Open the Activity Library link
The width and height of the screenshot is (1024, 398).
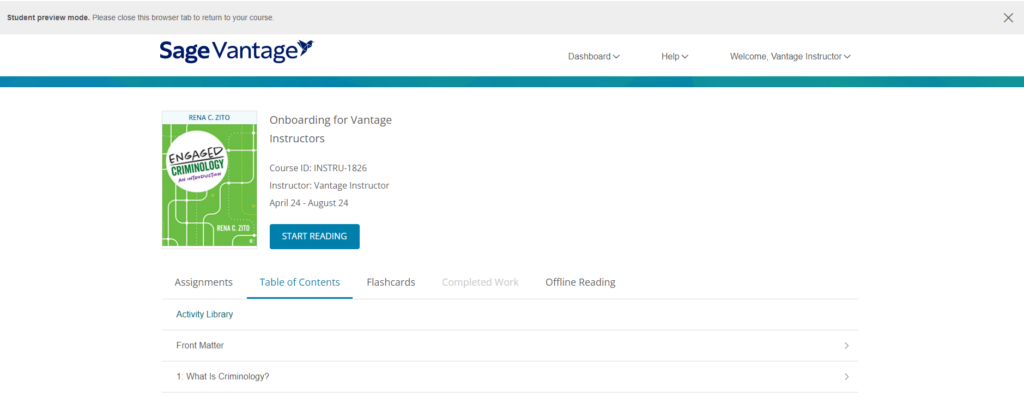(x=204, y=314)
